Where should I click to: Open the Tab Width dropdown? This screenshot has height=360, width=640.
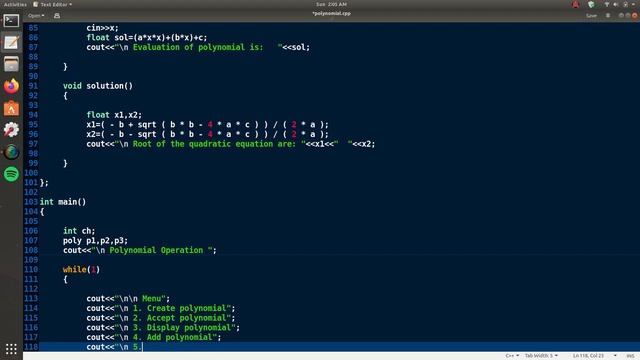point(541,356)
